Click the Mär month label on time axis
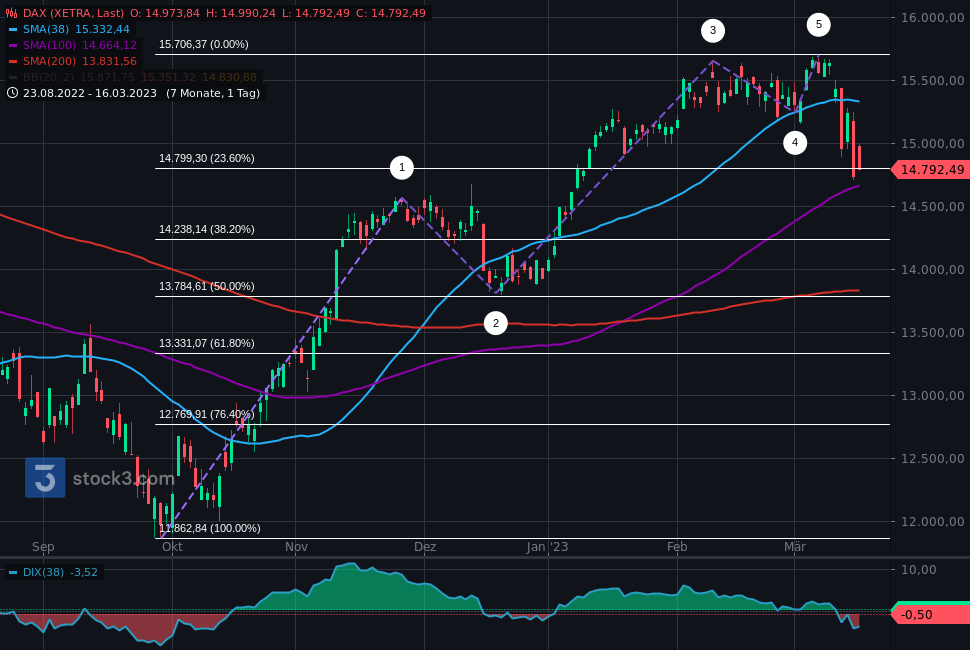The image size is (970, 650). pyautogui.click(x=795, y=547)
